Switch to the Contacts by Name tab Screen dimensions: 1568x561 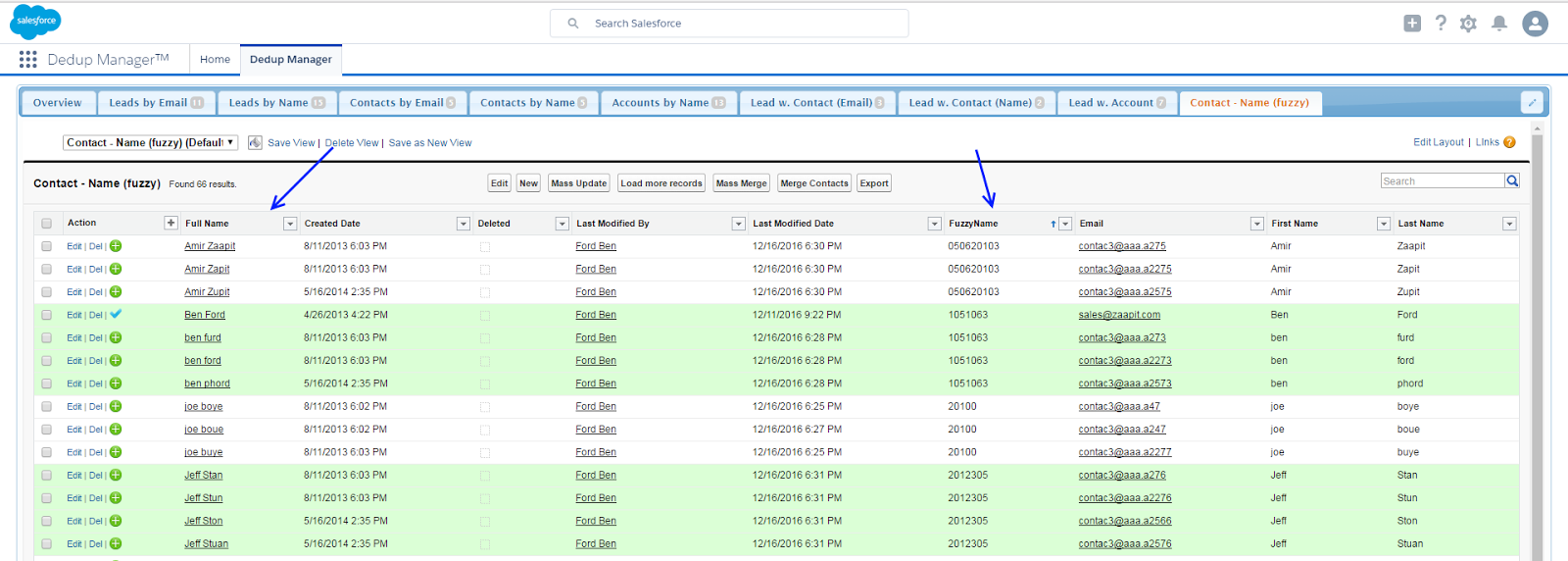(x=533, y=102)
